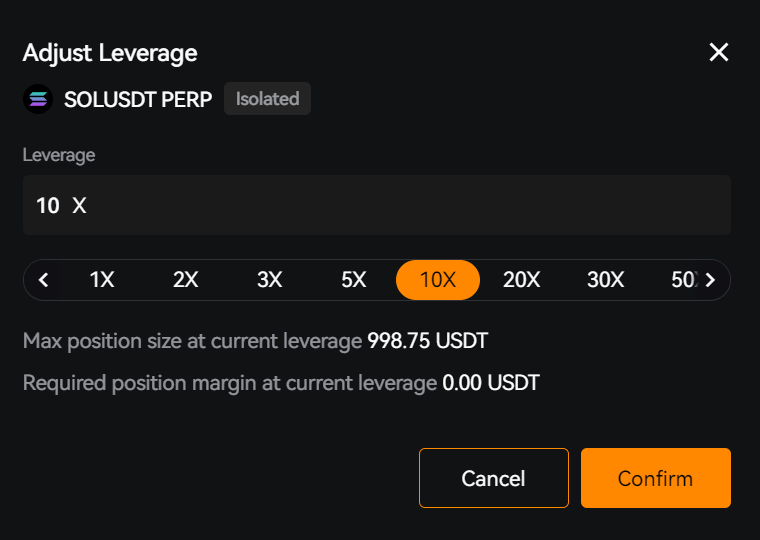
Task: Click the Adjust Leverage dialog title
Action: [110, 53]
